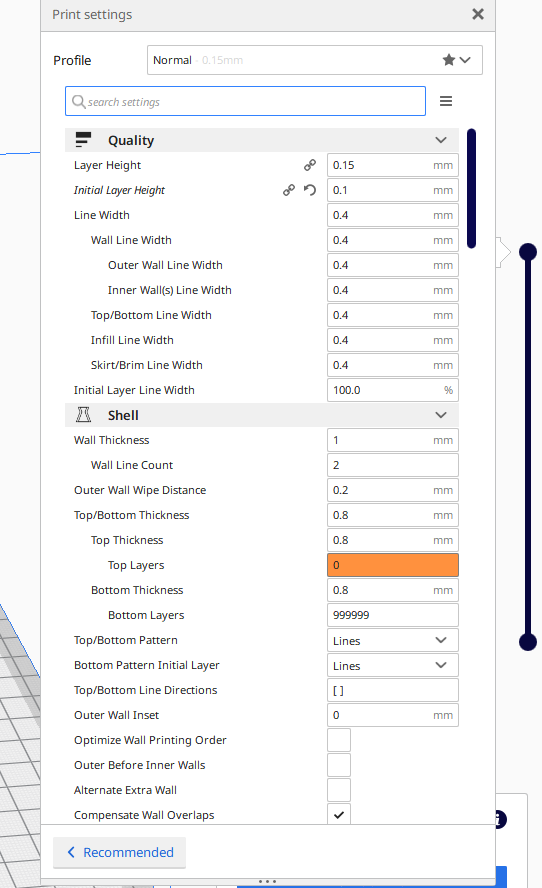Click the Outer Wall Wipe Distance label
This screenshot has height=888, width=542.
coord(140,490)
